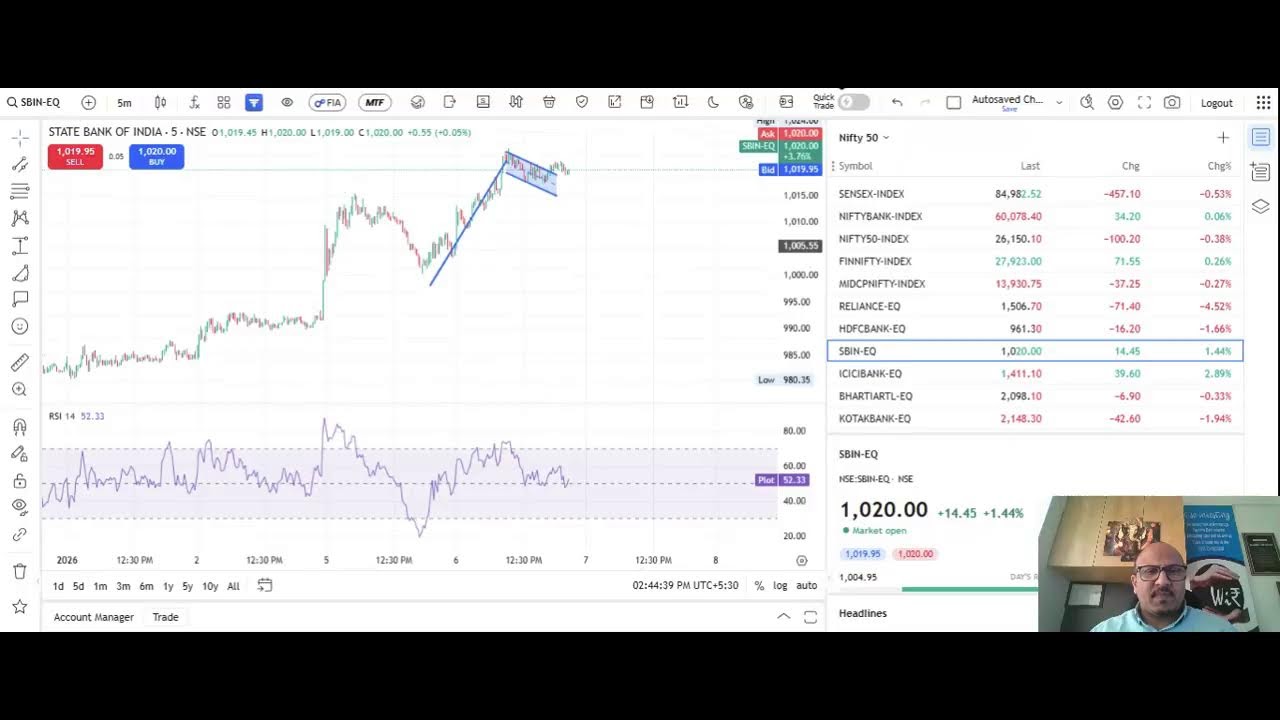Choose the chart patterns drawing tool
The width and height of the screenshot is (1280, 720).
[x=20, y=218]
